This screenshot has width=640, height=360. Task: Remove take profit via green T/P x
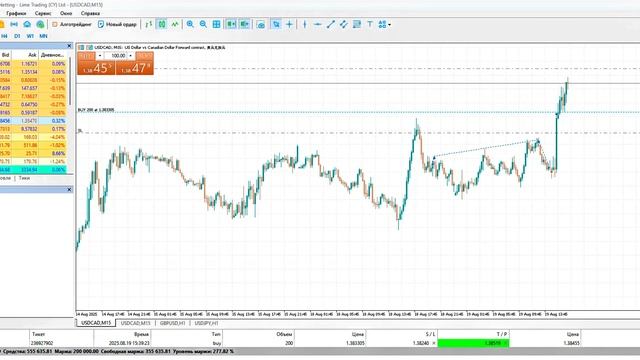click(x=505, y=343)
